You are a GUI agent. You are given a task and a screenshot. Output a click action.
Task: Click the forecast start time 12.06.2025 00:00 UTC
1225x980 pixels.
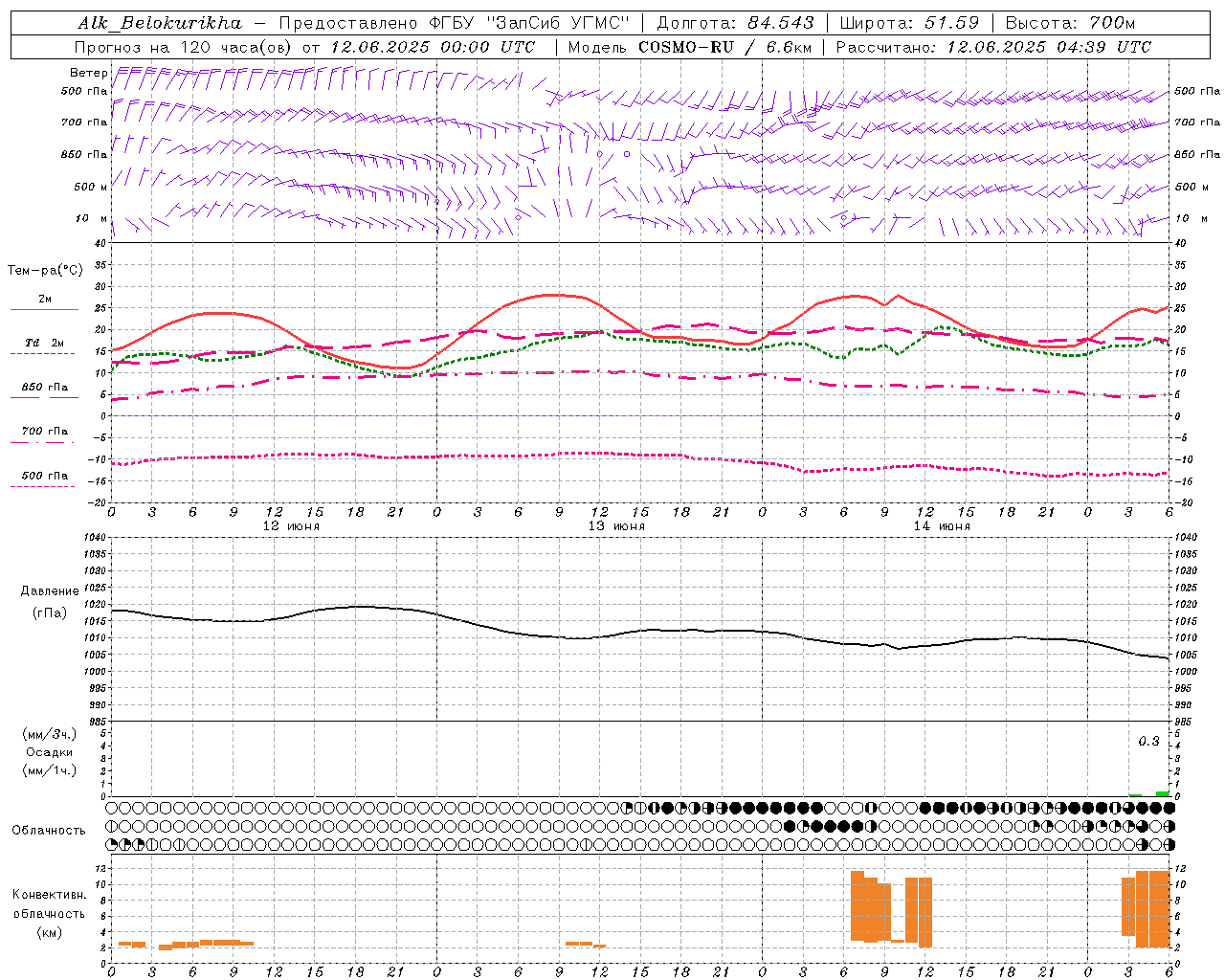[433, 47]
